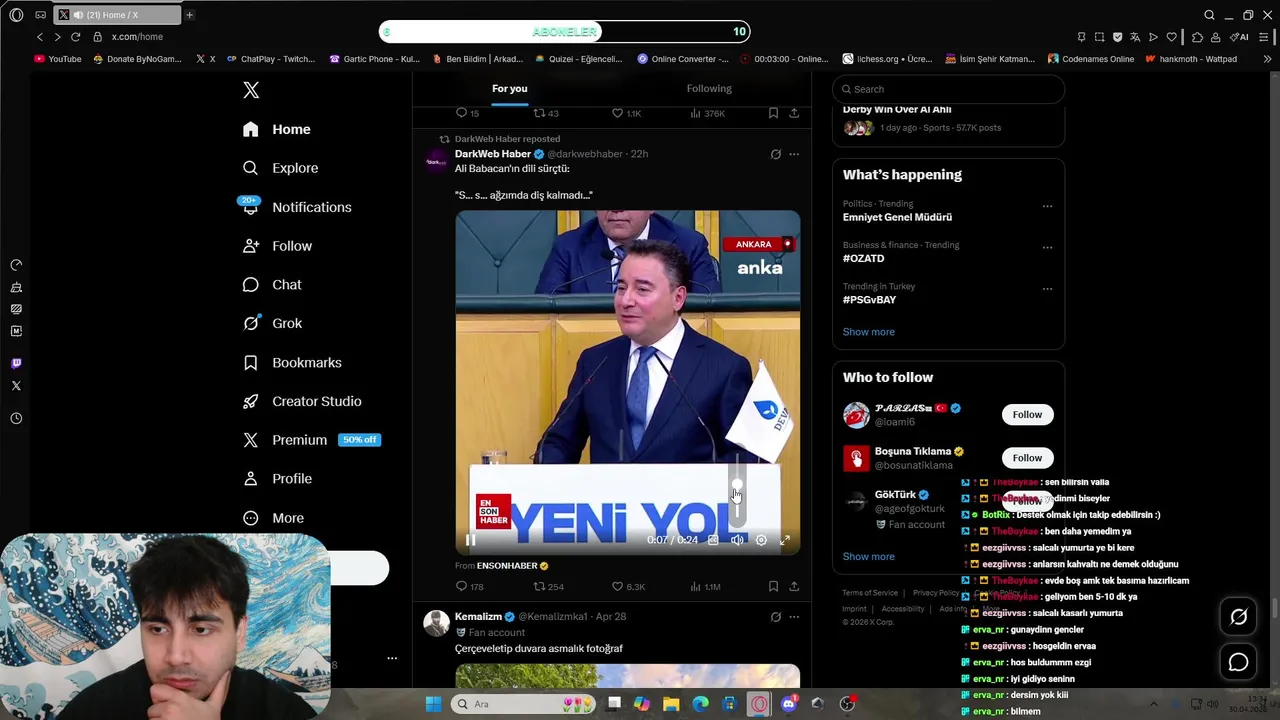Viewport: 1280px width, 720px height.
Task: Pause the Ali Babacan video
Action: click(470, 540)
